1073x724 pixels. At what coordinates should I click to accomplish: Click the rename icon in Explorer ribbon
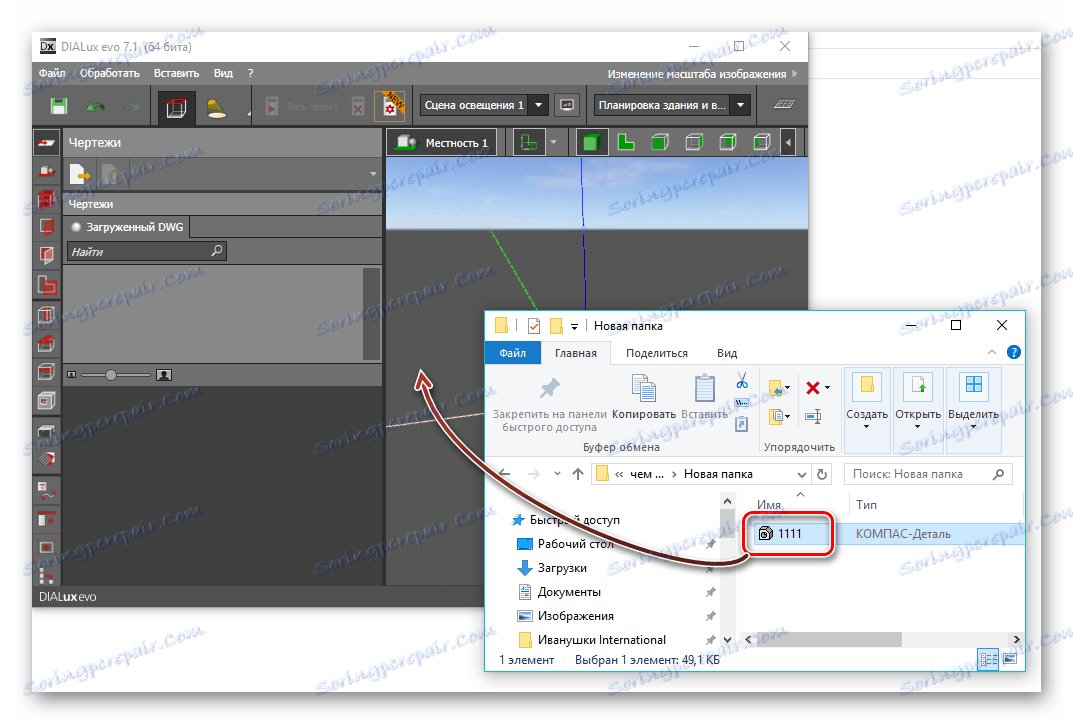tap(813, 416)
